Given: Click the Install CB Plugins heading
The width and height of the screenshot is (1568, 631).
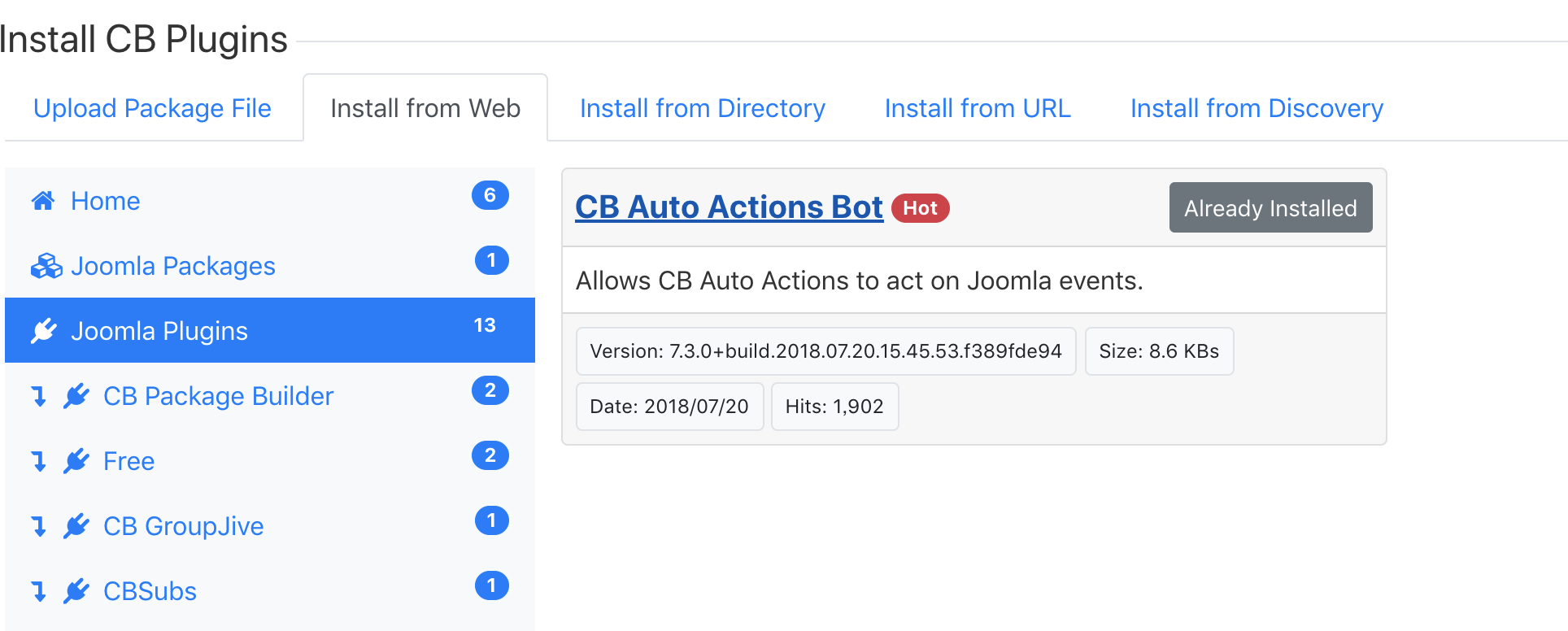Looking at the screenshot, I should pos(143,39).
